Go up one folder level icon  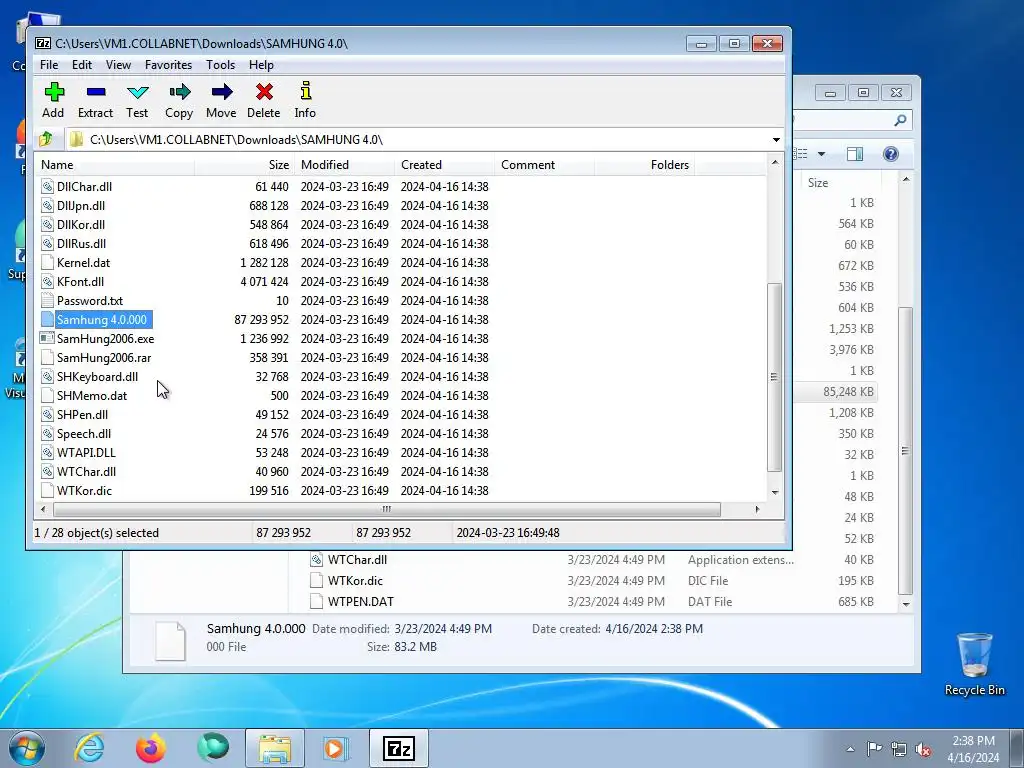click(46, 139)
